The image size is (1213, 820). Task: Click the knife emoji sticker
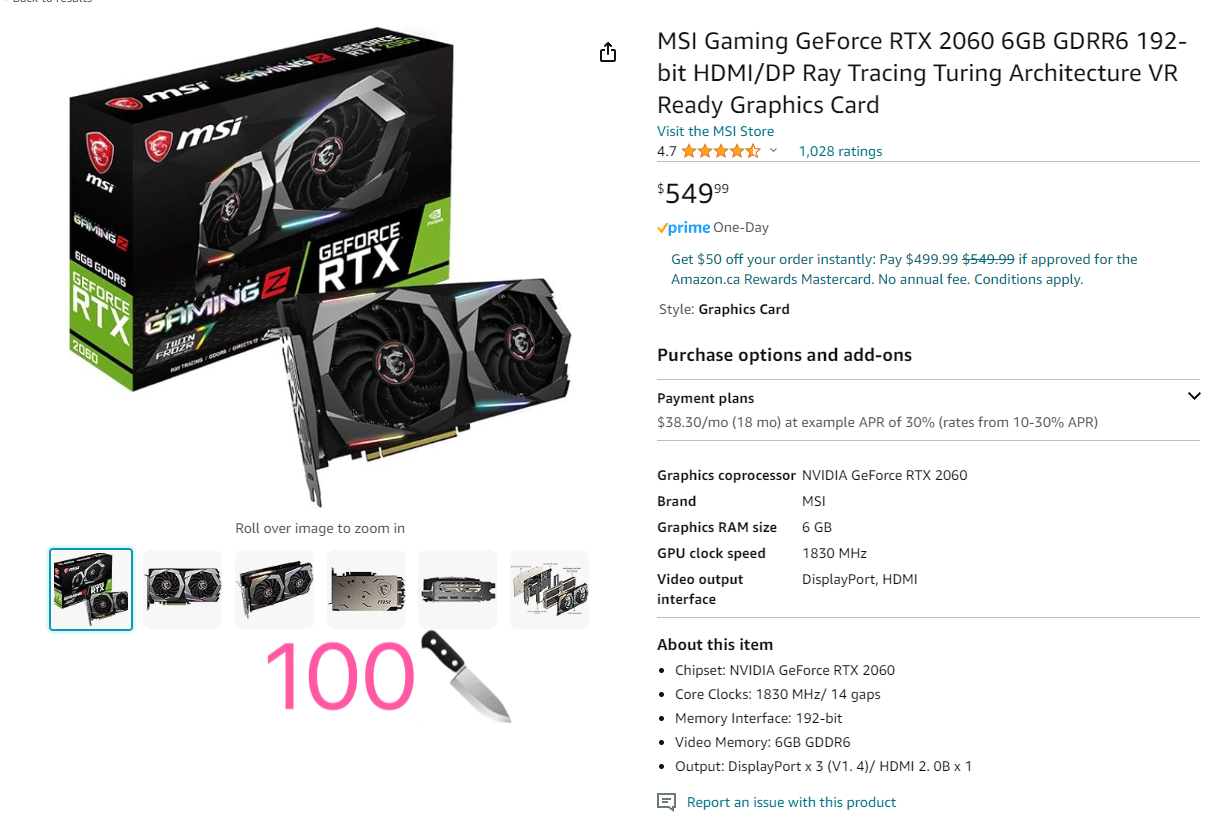467,676
